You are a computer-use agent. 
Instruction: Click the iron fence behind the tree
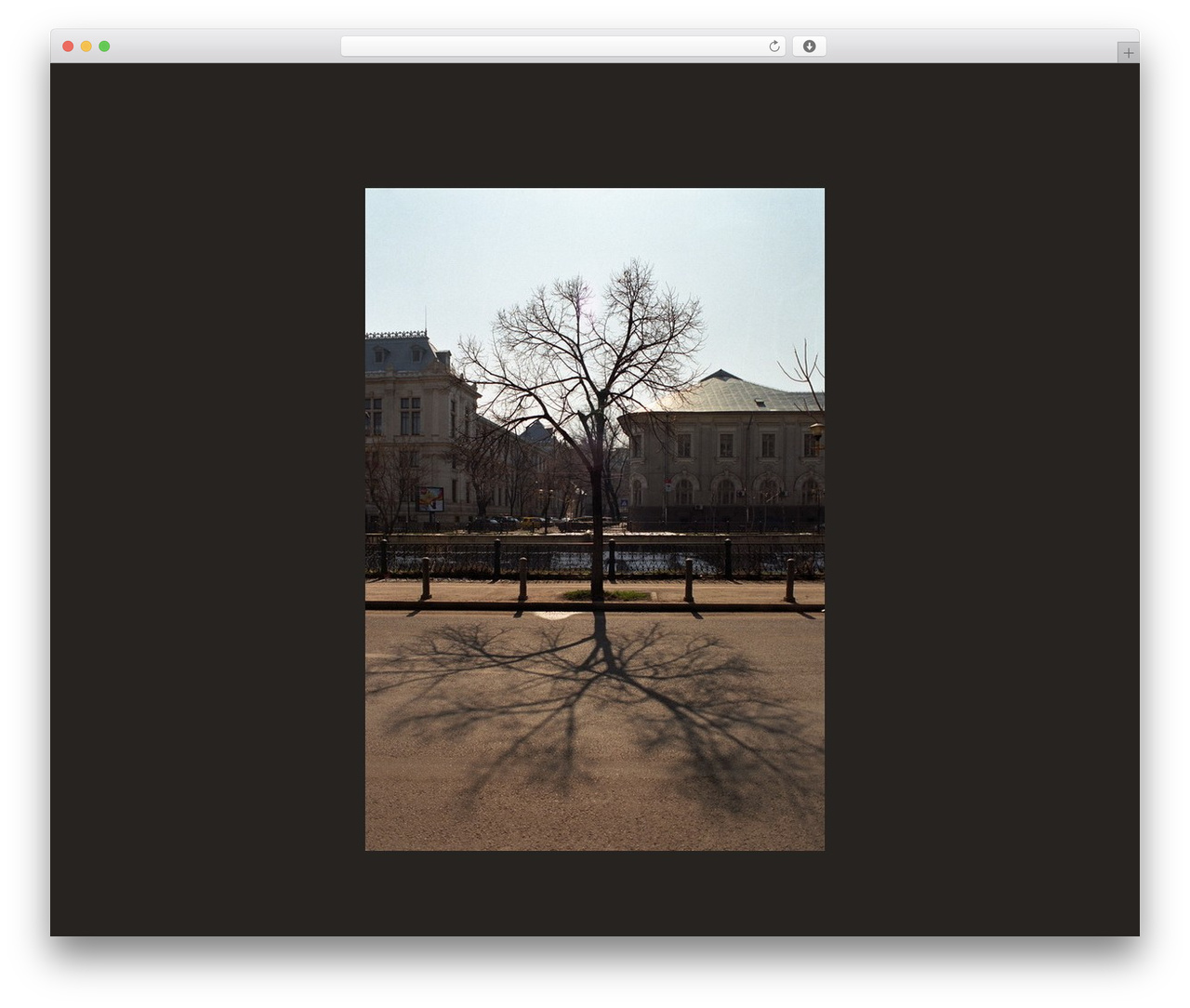point(595,560)
